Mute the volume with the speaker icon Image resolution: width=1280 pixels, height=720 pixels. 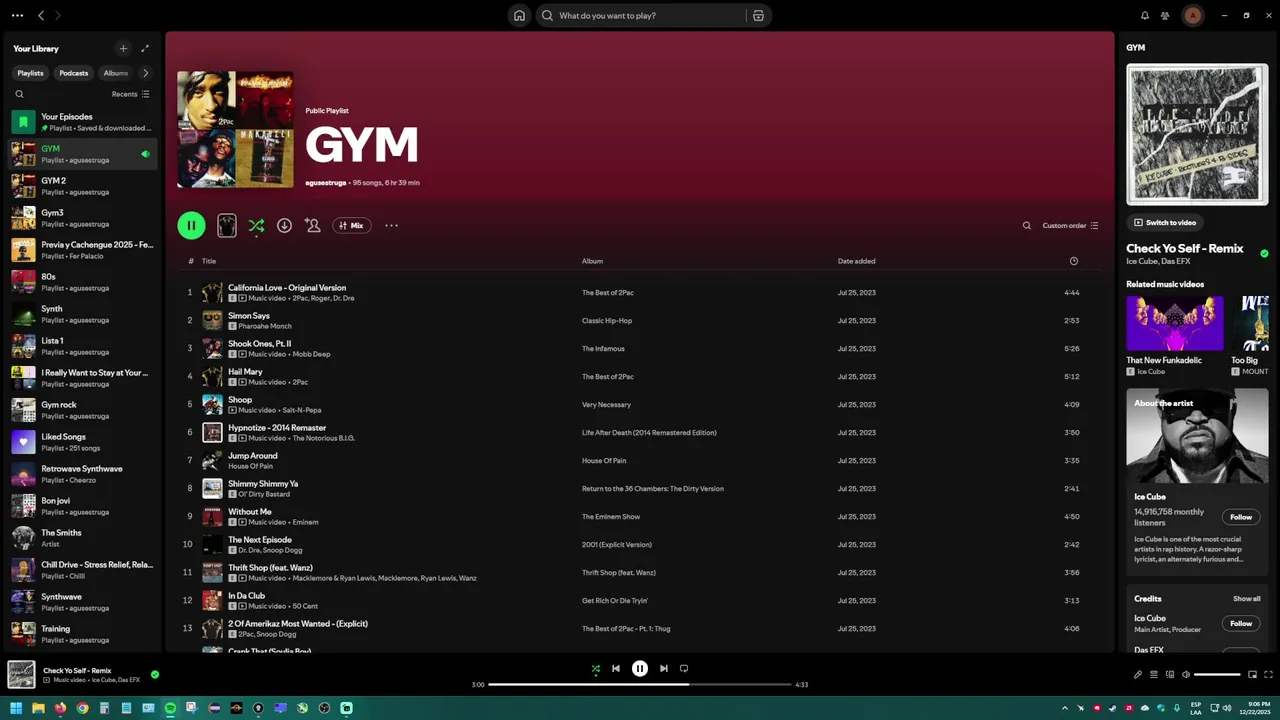(1186, 674)
